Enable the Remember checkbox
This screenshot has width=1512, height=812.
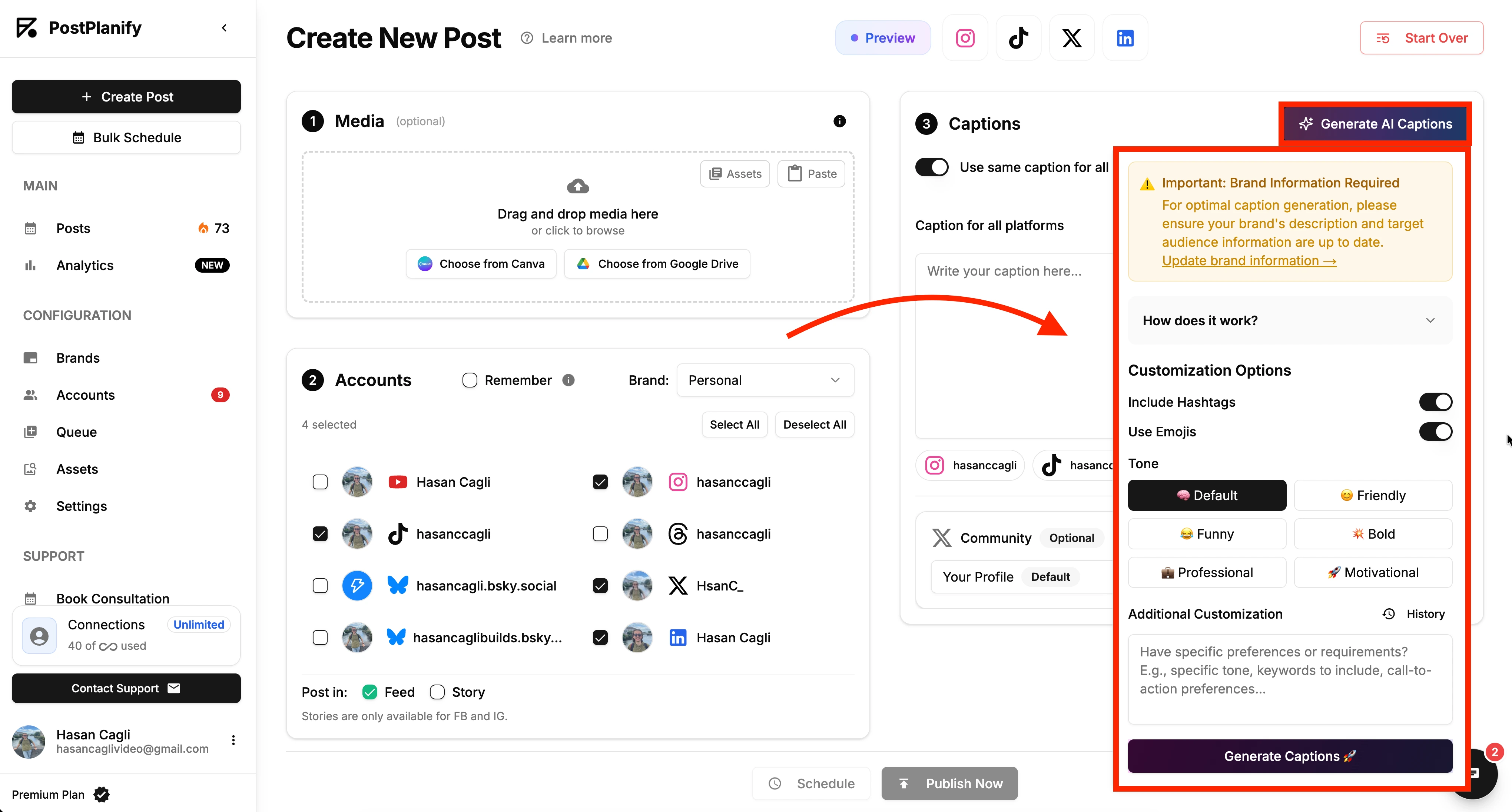[470, 380]
